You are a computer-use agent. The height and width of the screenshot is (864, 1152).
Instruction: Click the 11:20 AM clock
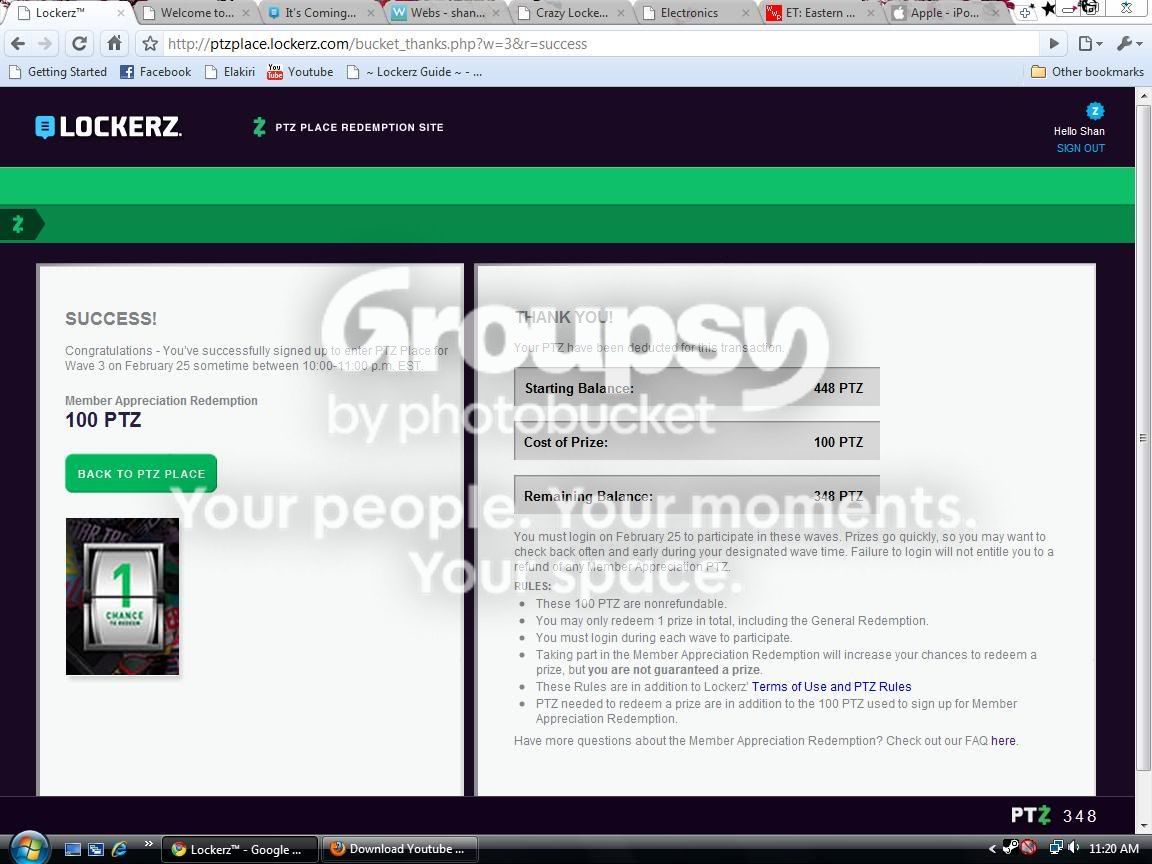1114,849
